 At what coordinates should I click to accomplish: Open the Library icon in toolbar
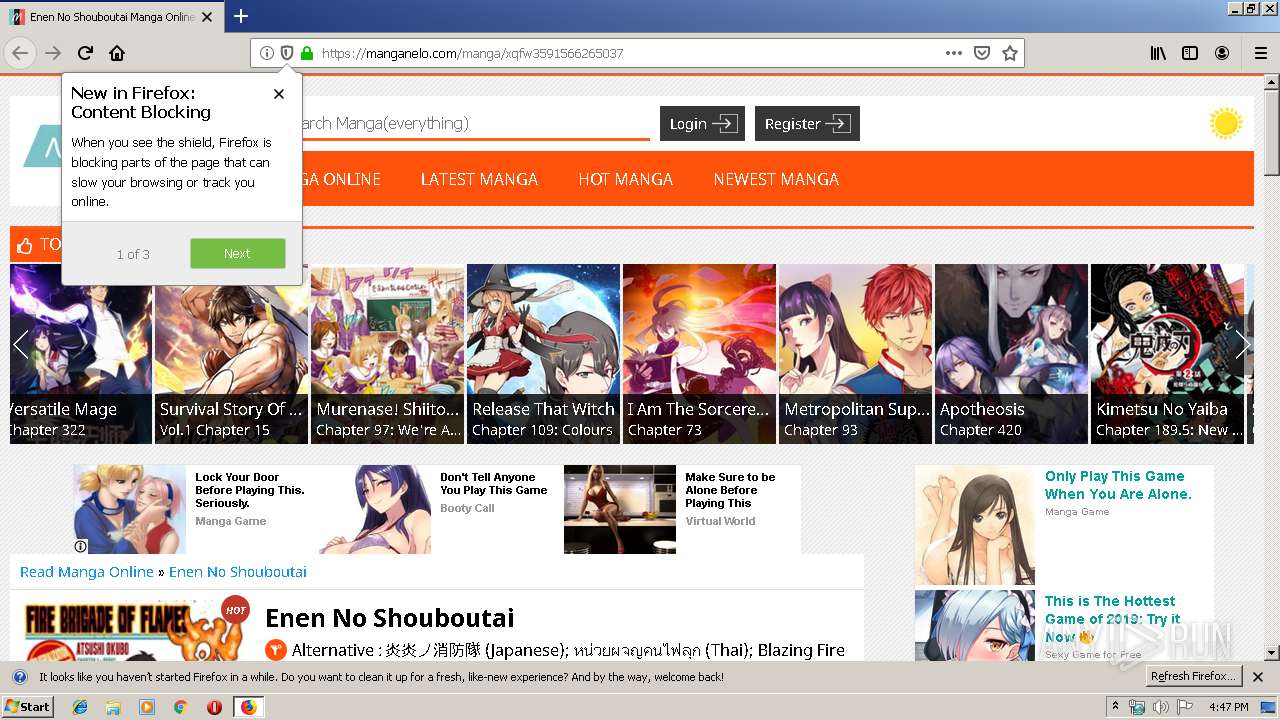[1158, 53]
